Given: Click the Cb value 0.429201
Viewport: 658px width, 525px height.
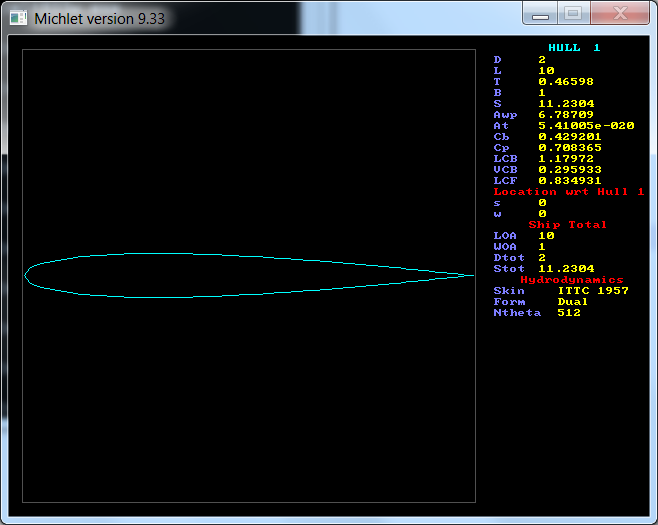Looking at the screenshot, I should (x=570, y=136).
